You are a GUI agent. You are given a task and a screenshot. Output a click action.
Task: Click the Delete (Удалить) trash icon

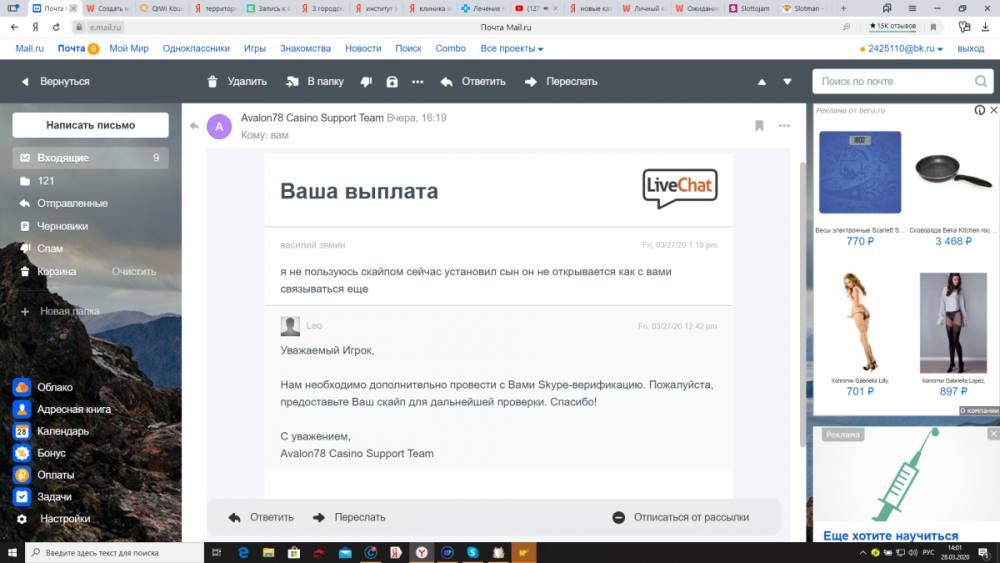212,82
